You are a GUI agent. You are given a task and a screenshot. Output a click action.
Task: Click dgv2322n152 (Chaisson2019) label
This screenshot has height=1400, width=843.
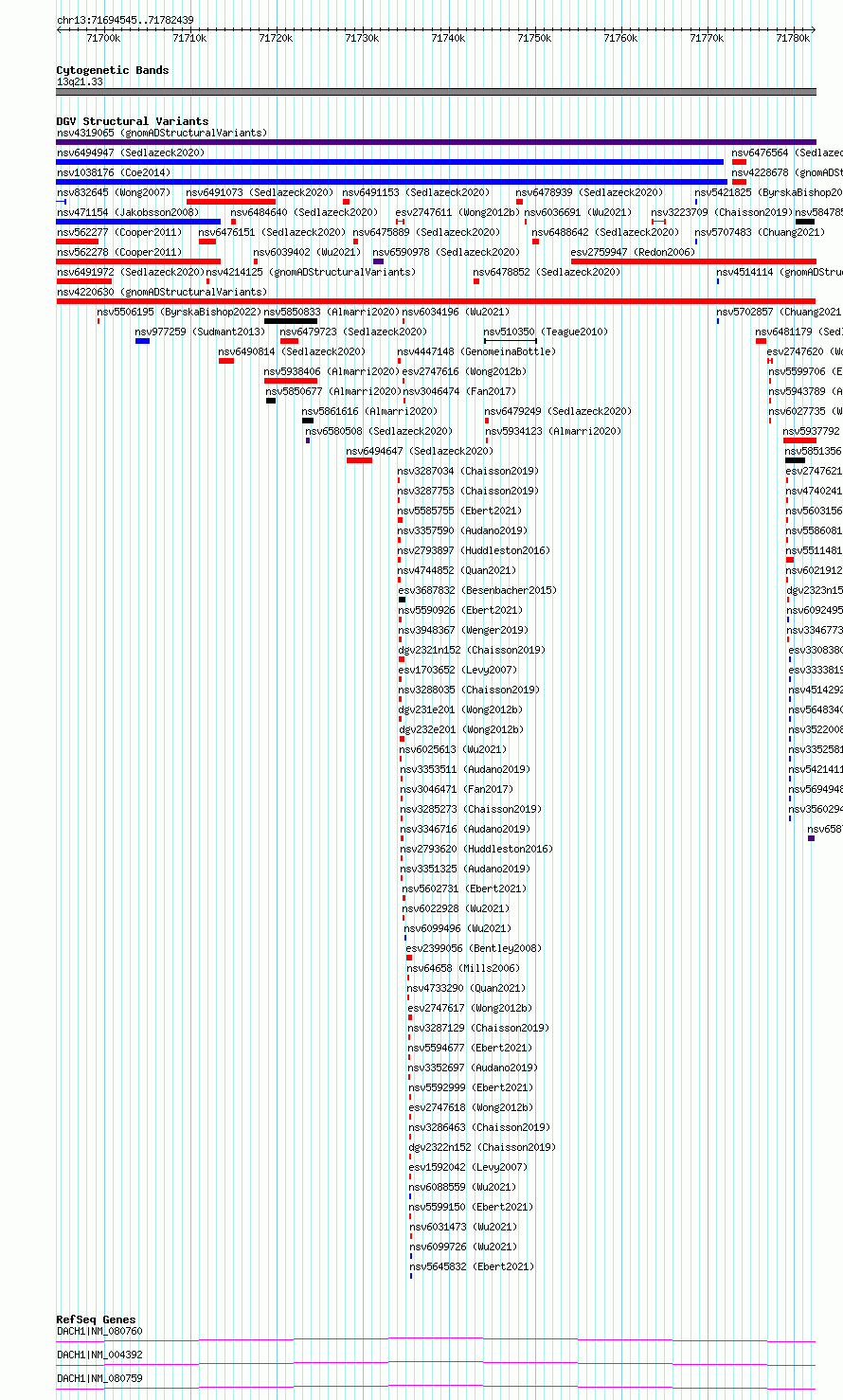click(482, 1147)
